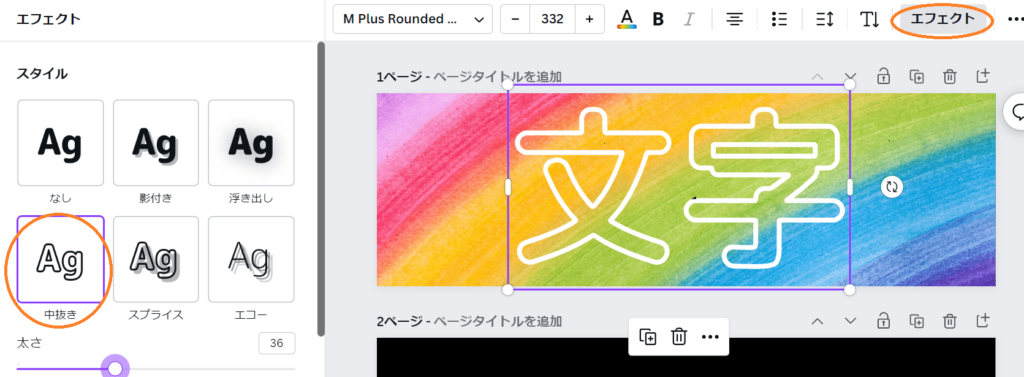Delete page 1 with the trash icon
This screenshot has width=1024, height=377.
pos(950,76)
